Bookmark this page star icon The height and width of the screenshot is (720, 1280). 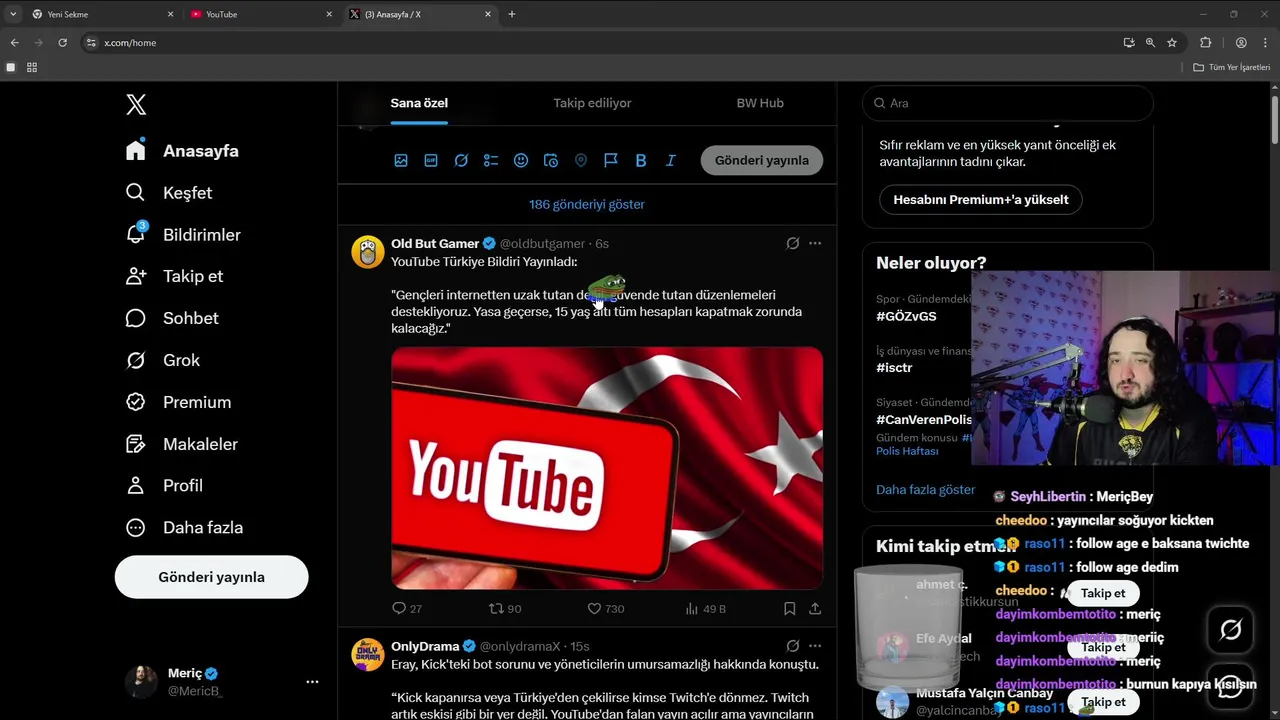1172,43
